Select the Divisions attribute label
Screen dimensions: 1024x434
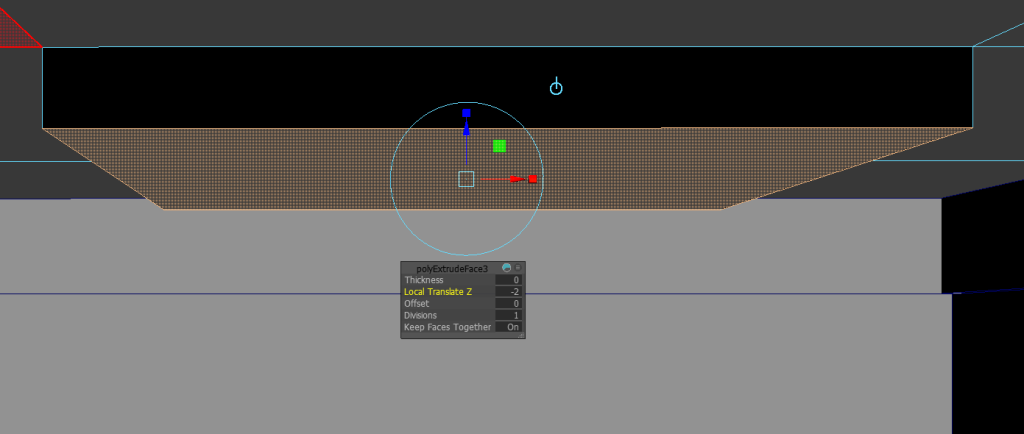(x=421, y=315)
